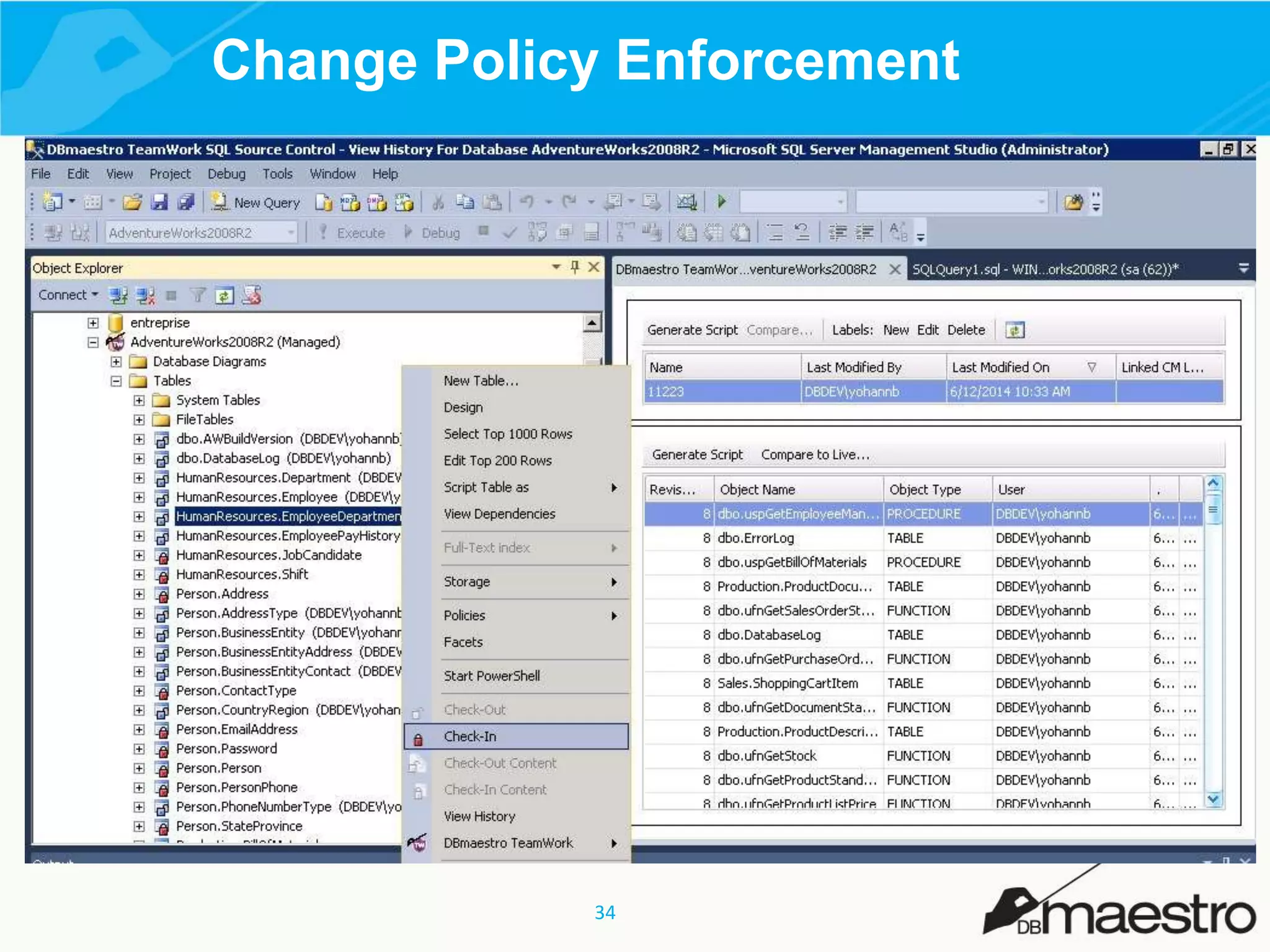1270x952 pixels.
Task: Select the label row 11223
Action: tap(933, 392)
